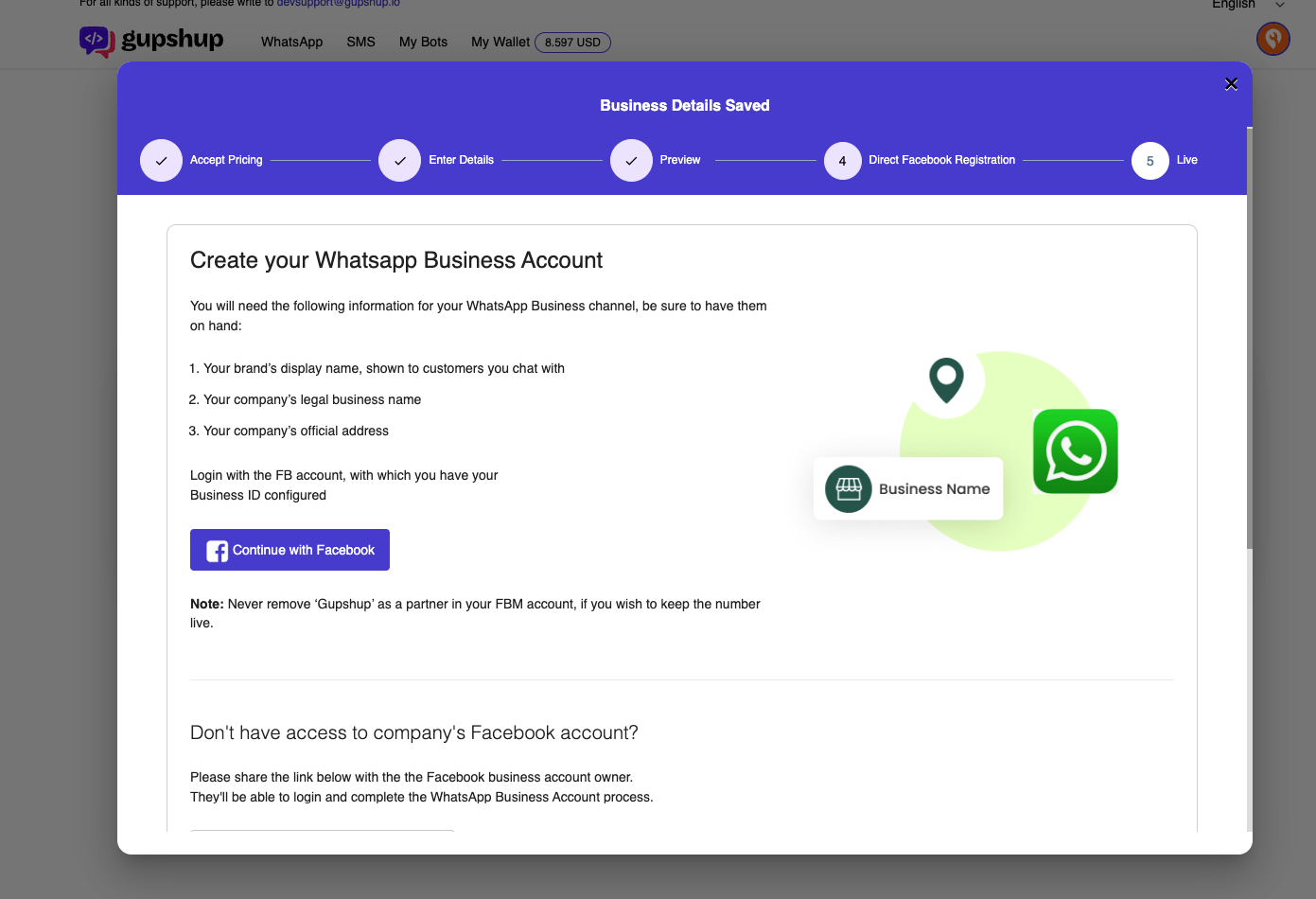Image resolution: width=1316 pixels, height=899 pixels.
Task: Click Create your Whatsapp Business Account heading
Action: [396, 260]
